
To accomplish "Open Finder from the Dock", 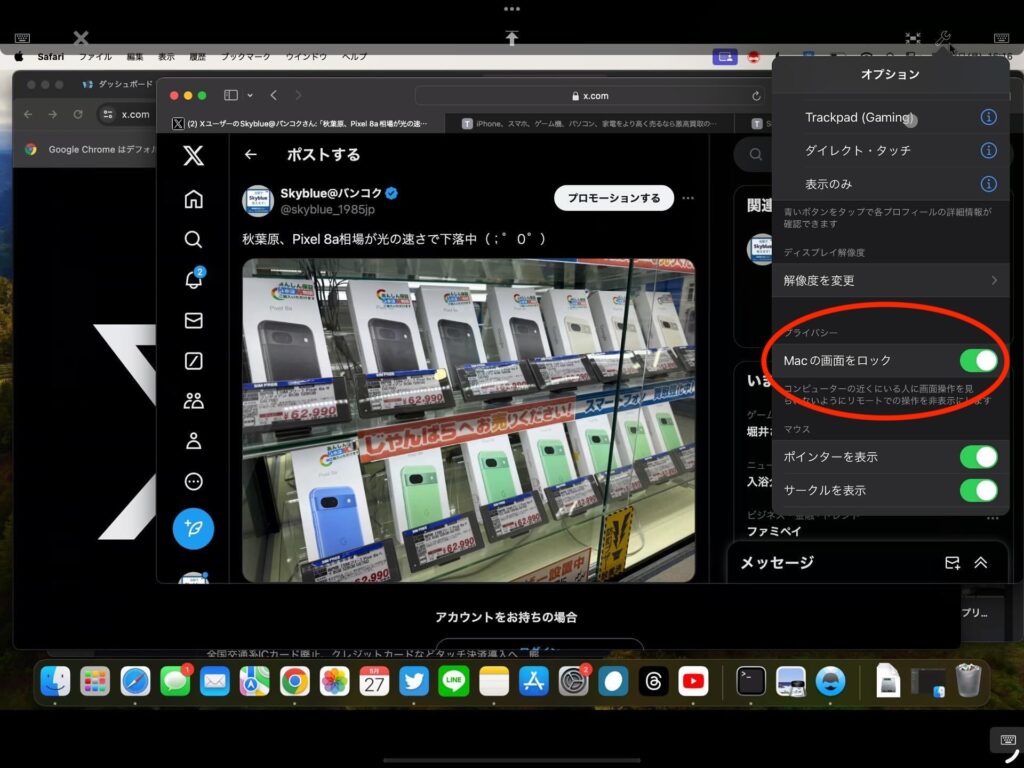I will click(x=56, y=682).
